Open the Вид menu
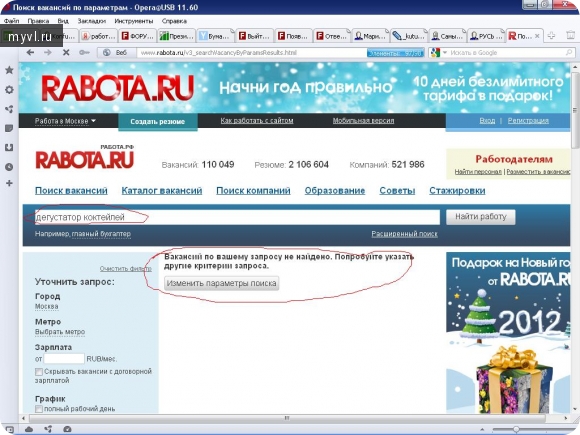The height and width of the screenshot is (435, 580). point(63,21)
